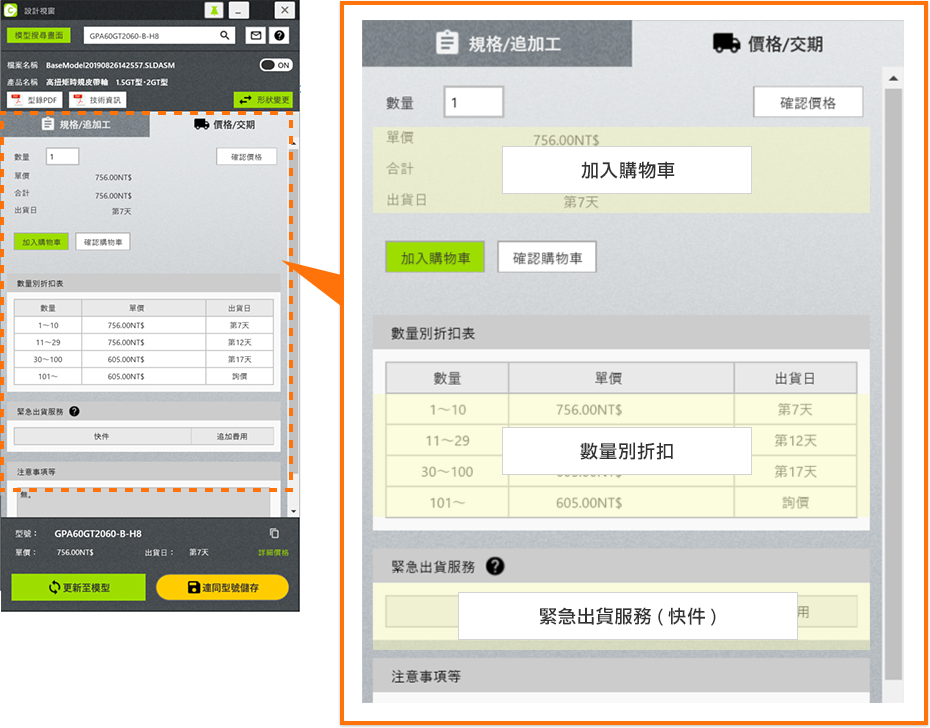
Task: Click the refresh icon inside 更新至模型
Action: click(54, 587)
